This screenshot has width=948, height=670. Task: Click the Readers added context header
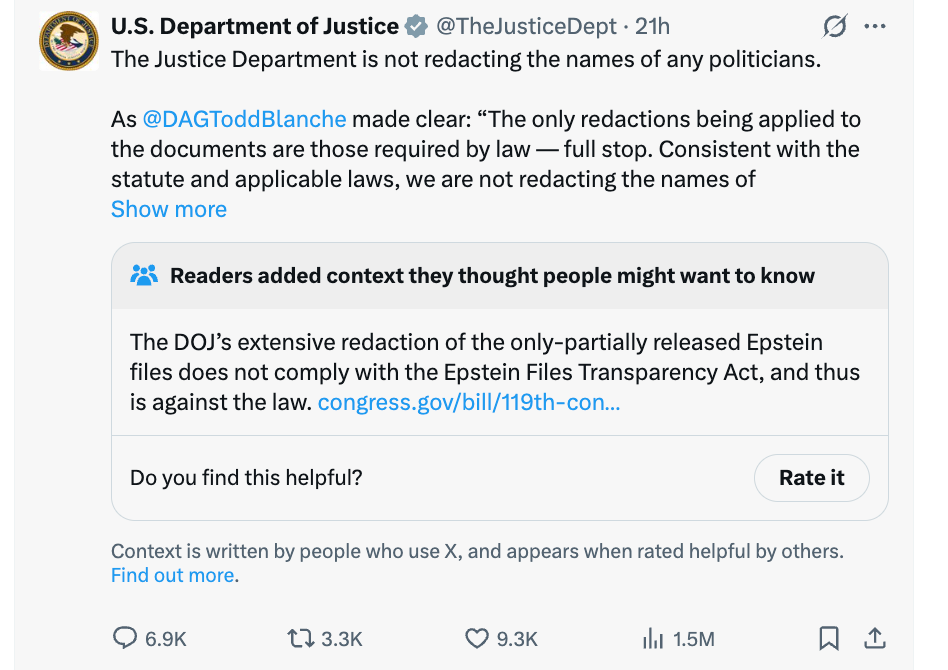[492, 276]
